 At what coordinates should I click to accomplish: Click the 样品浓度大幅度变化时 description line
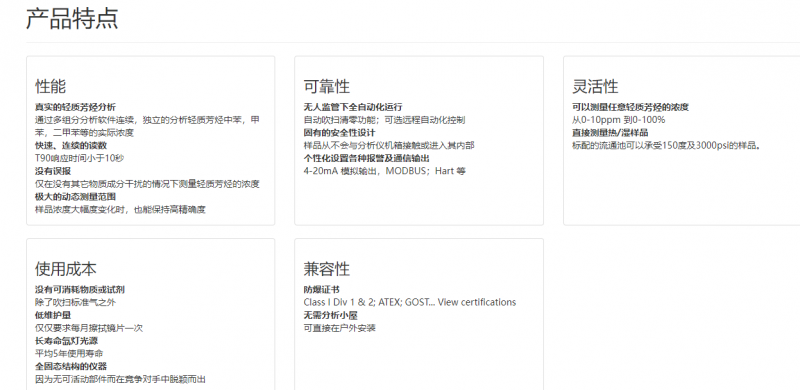coord(120,209)
